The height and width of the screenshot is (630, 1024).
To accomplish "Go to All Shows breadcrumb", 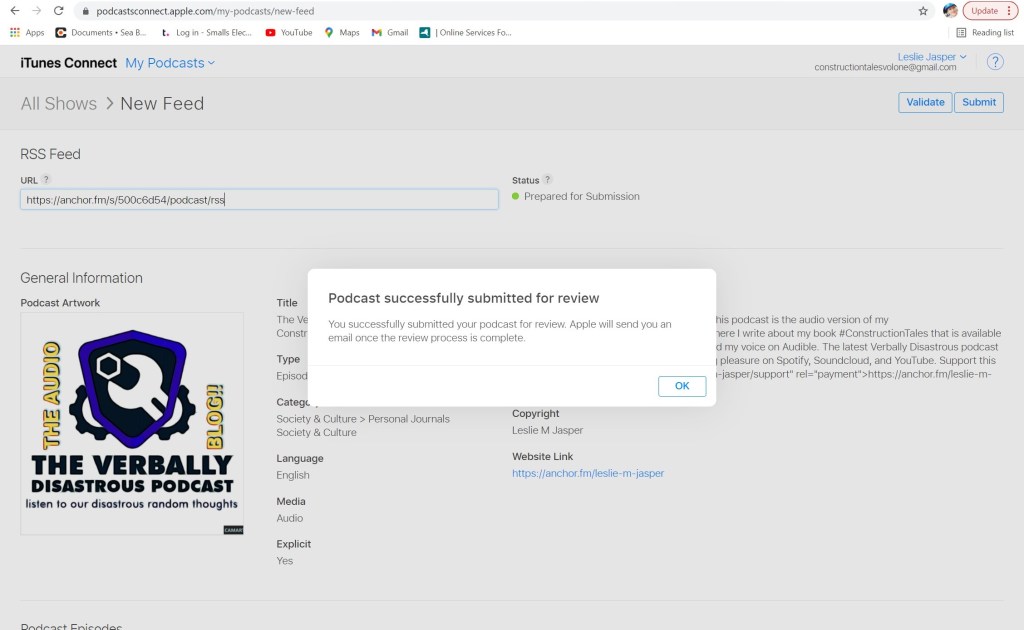I will click(x=59, y=103).
